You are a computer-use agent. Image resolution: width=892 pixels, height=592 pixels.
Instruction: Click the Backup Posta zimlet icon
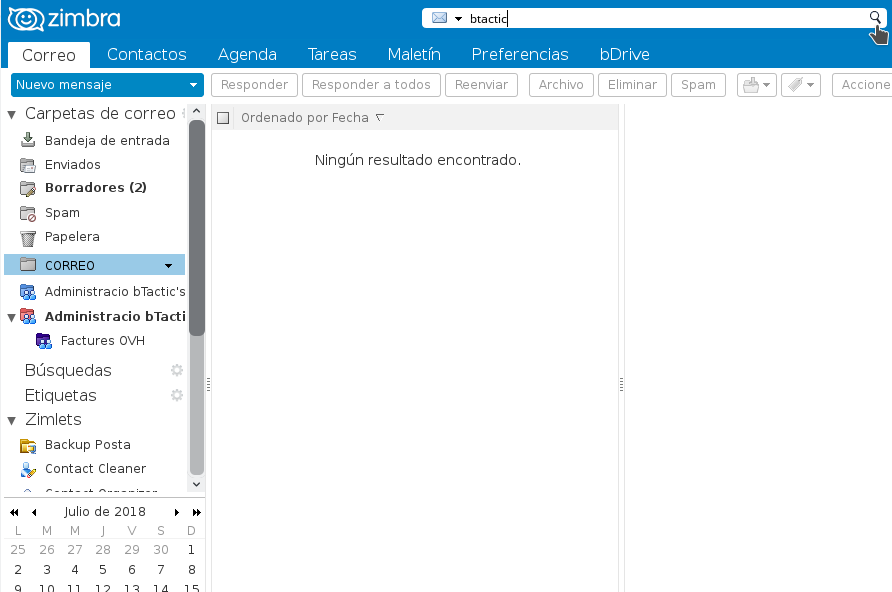click(x=28, y=445)
